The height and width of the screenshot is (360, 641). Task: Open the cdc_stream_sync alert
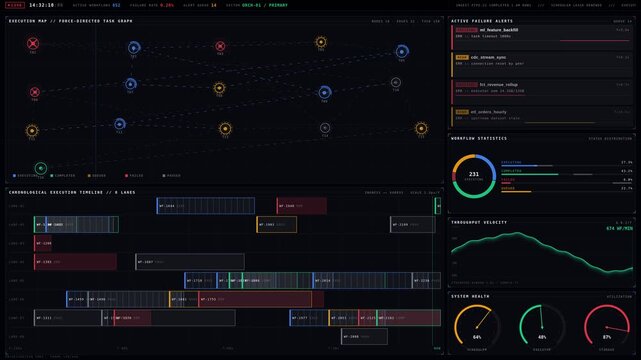click(x=542, y=64)
